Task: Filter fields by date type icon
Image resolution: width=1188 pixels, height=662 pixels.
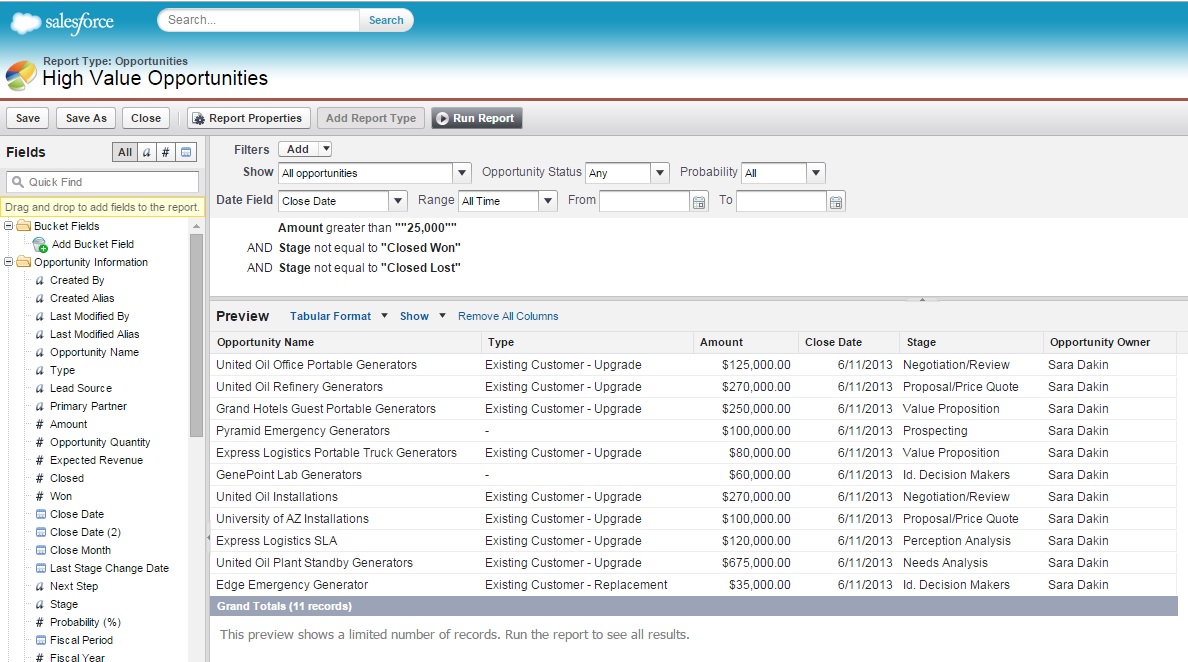Action: point(187,153)
